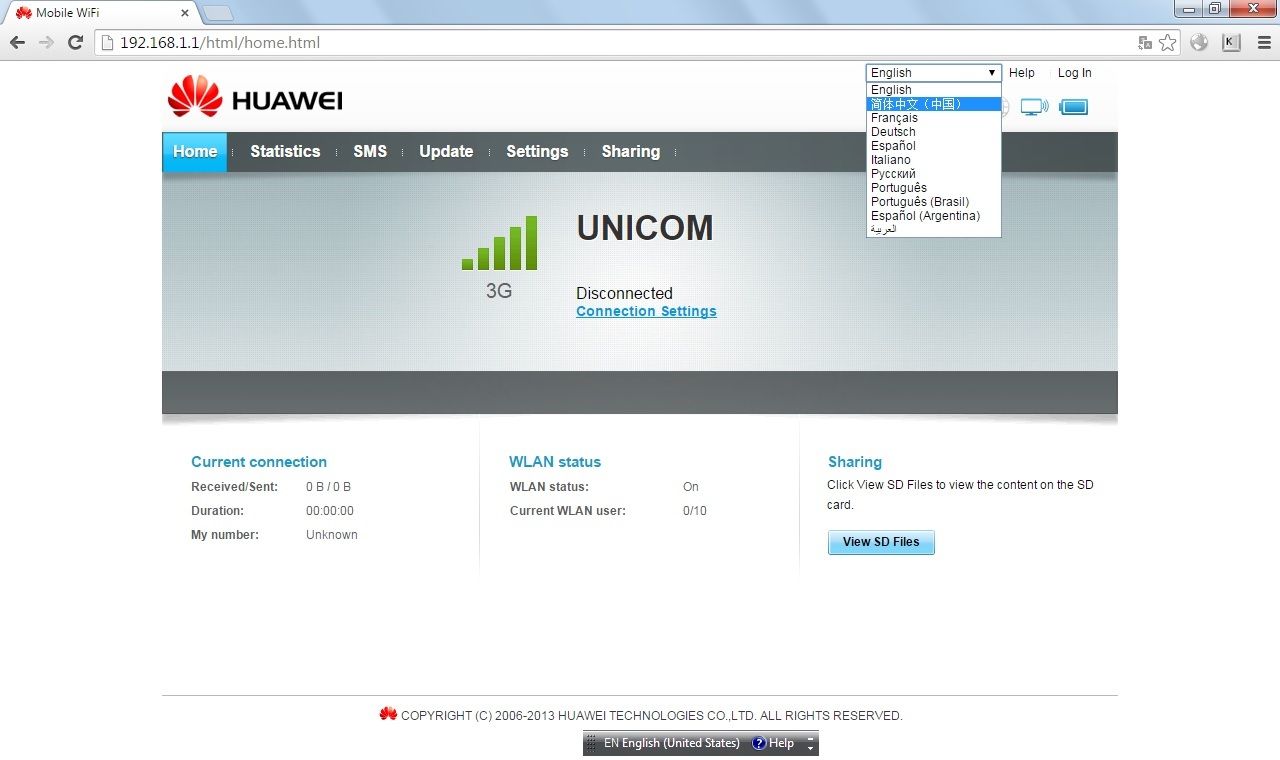Click the Disconnected status text
Screen dimensions: 1280x760
click(624, 293)
